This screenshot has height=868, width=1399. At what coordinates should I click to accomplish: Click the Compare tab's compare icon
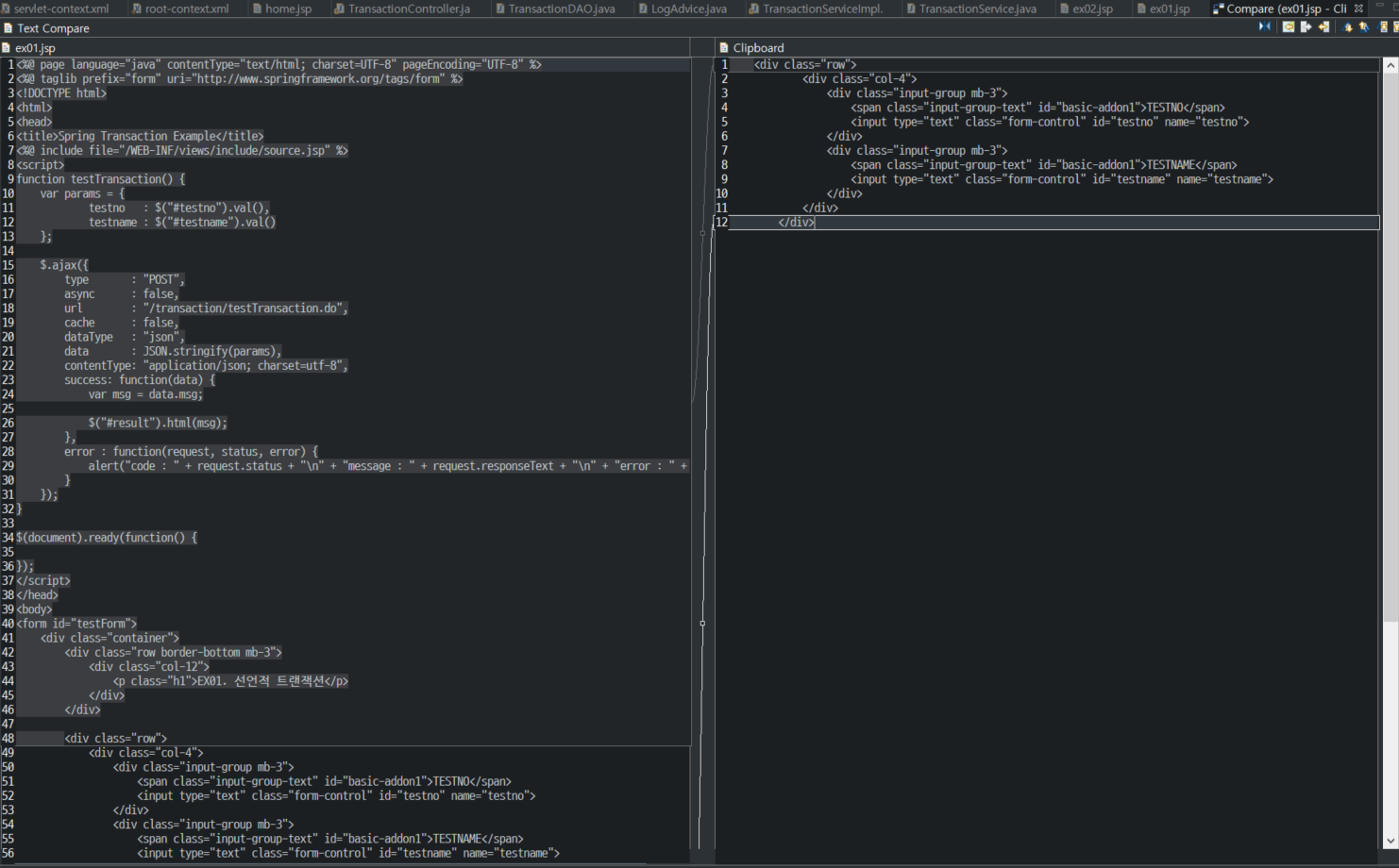click(x=1219, y=8)
